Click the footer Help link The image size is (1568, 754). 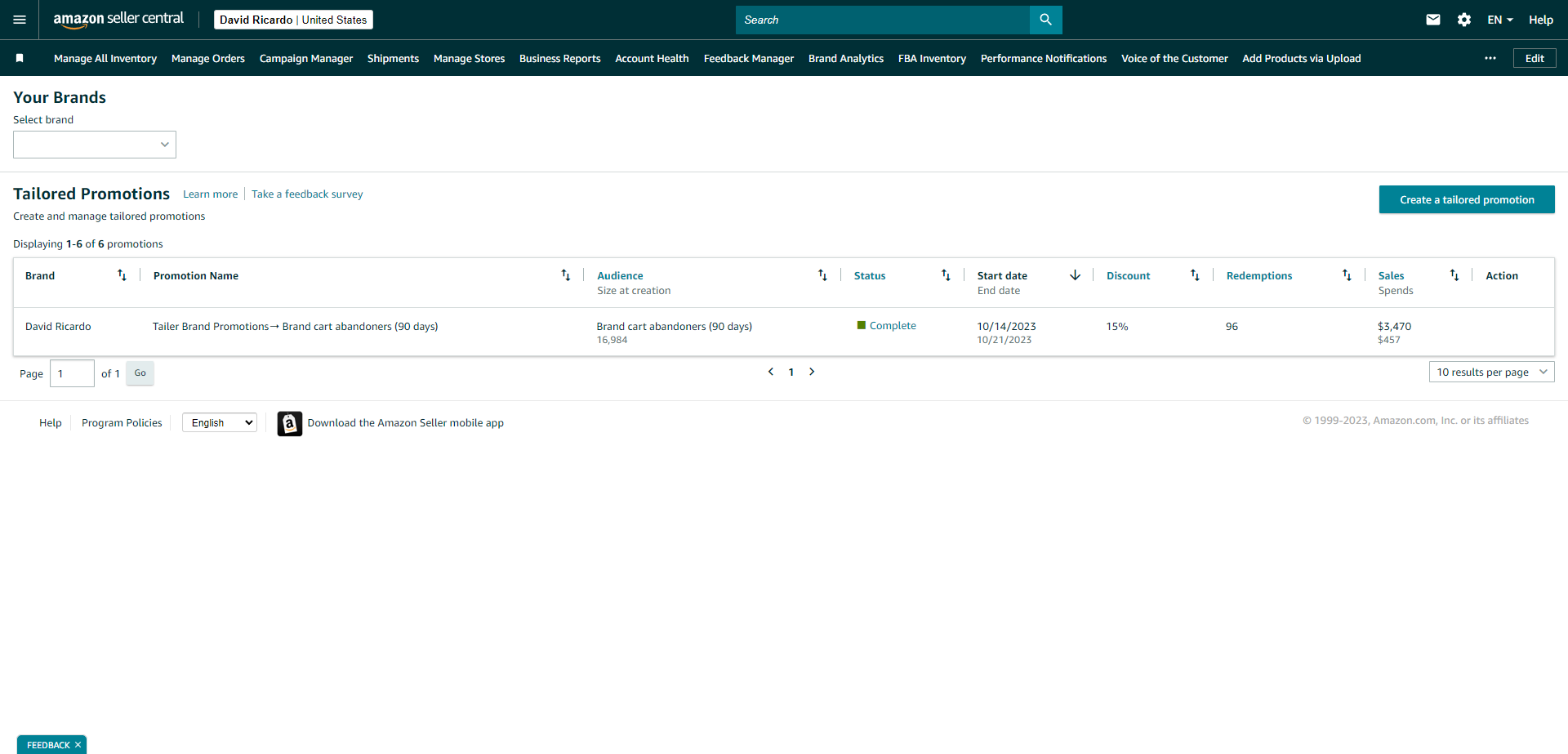pyautogui.click(x=51, y=422)
